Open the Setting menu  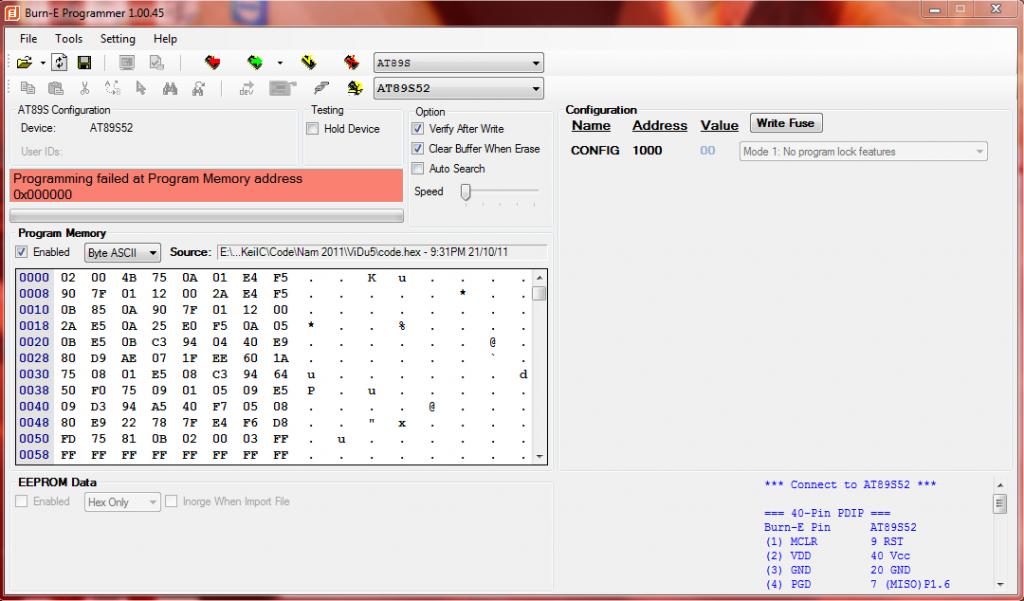[x=118, y=39]
